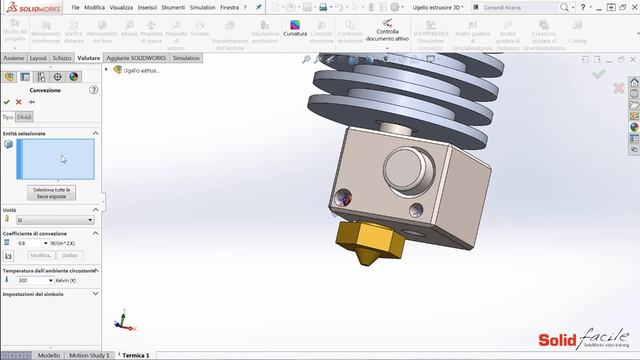Screen dimensions: 640x360
Task: Cancel Convezione with the red X
Action: (x=18, y=102)
